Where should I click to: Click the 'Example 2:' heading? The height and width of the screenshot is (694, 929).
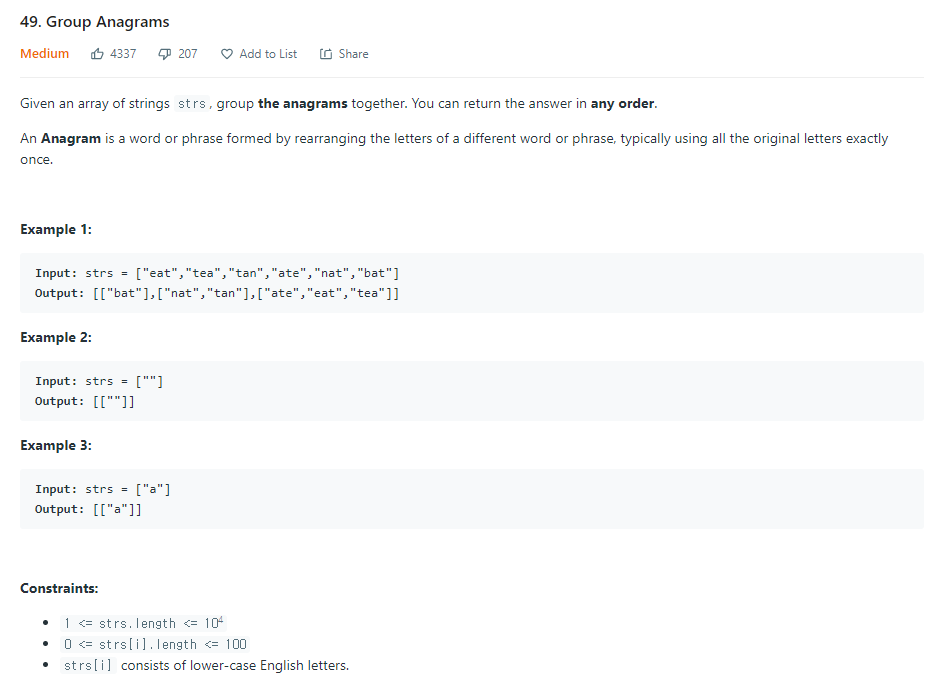tap(56, 338)
